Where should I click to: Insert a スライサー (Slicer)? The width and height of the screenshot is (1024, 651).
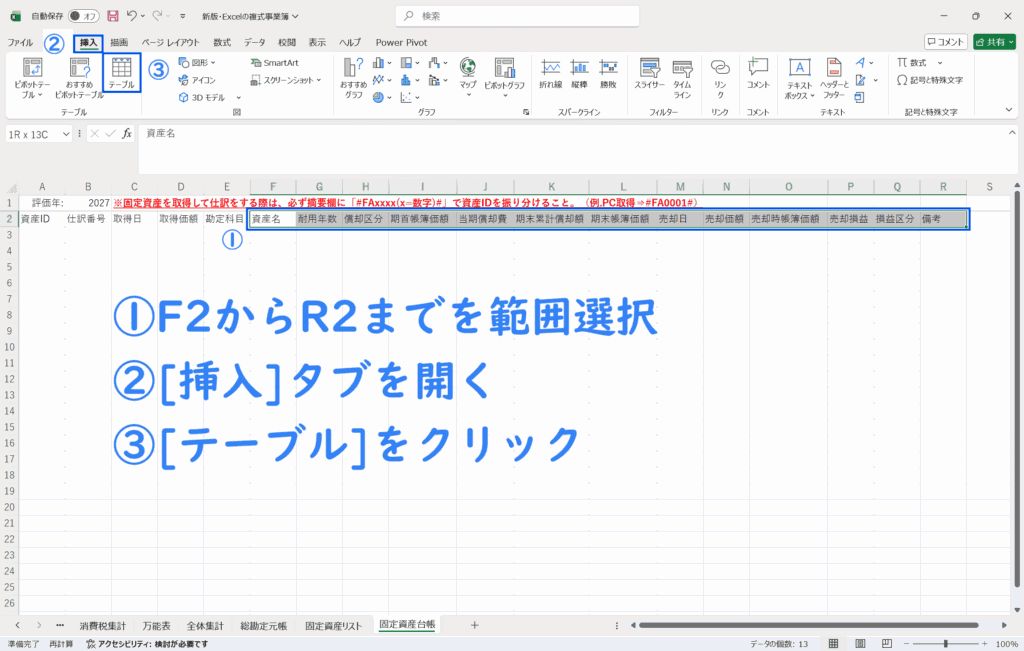pos(649,74)
